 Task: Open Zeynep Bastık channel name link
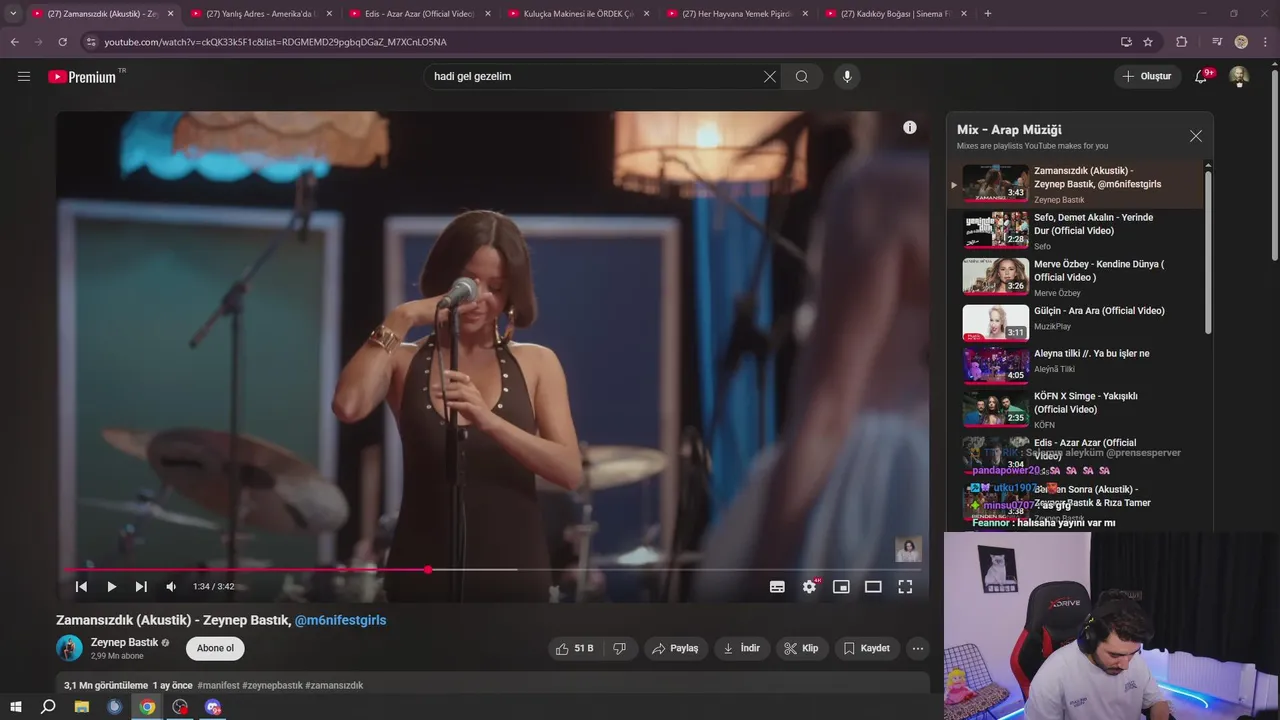coord(124,642)
